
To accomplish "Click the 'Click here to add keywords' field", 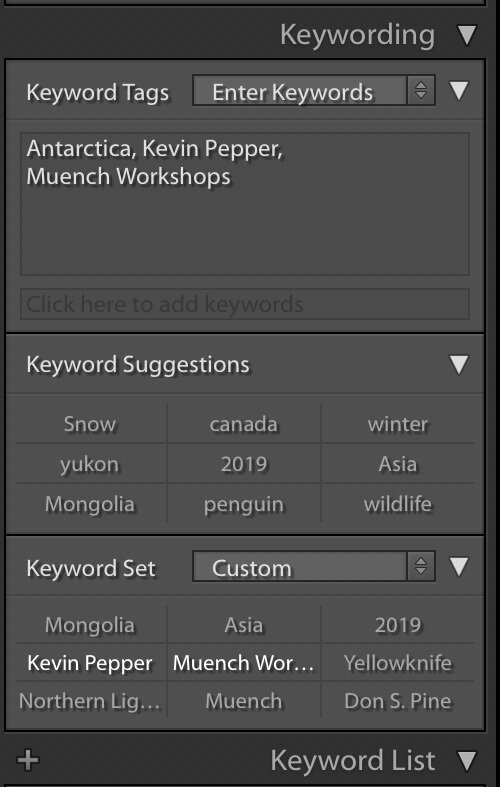I will tap(245, 304).
